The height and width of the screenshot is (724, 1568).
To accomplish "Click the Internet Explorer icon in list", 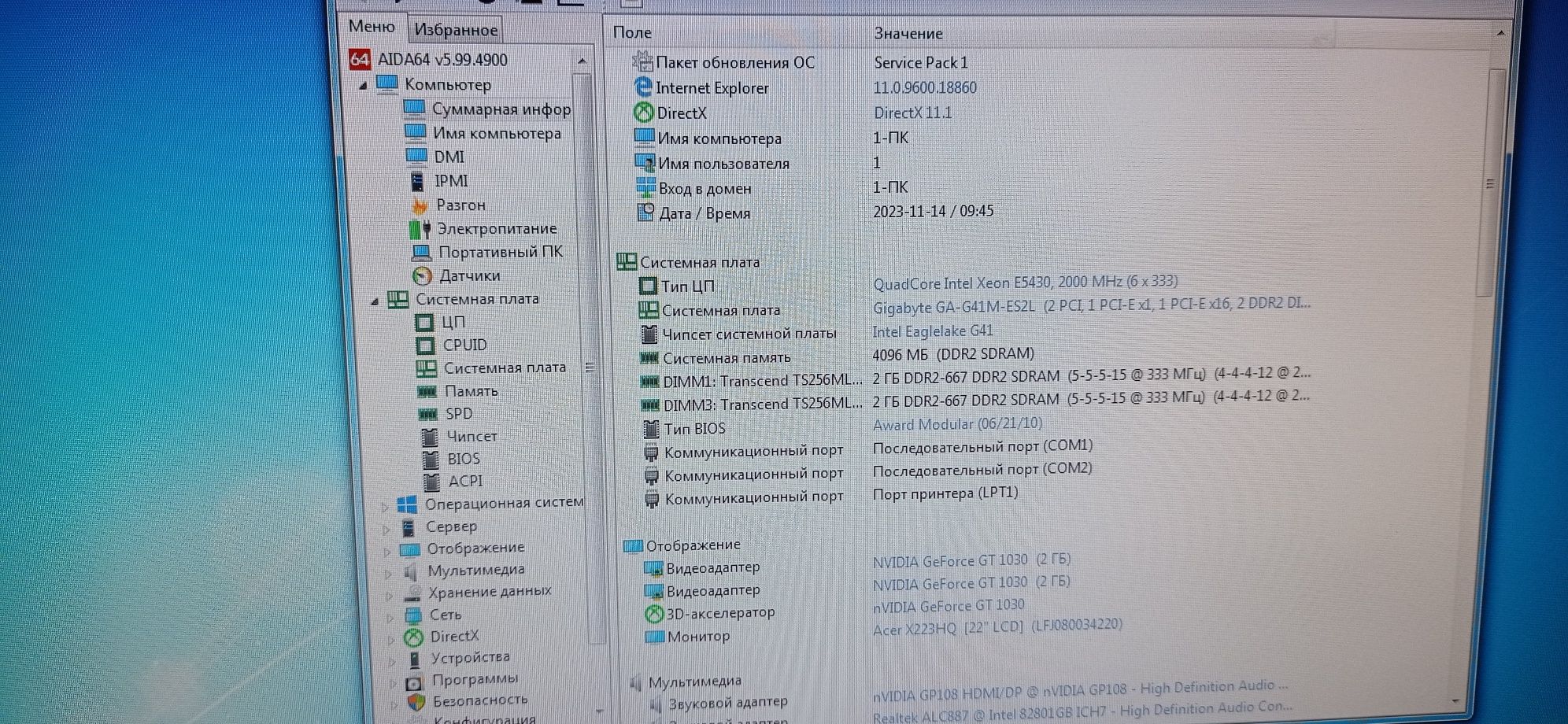I will [x=643, y=87].
